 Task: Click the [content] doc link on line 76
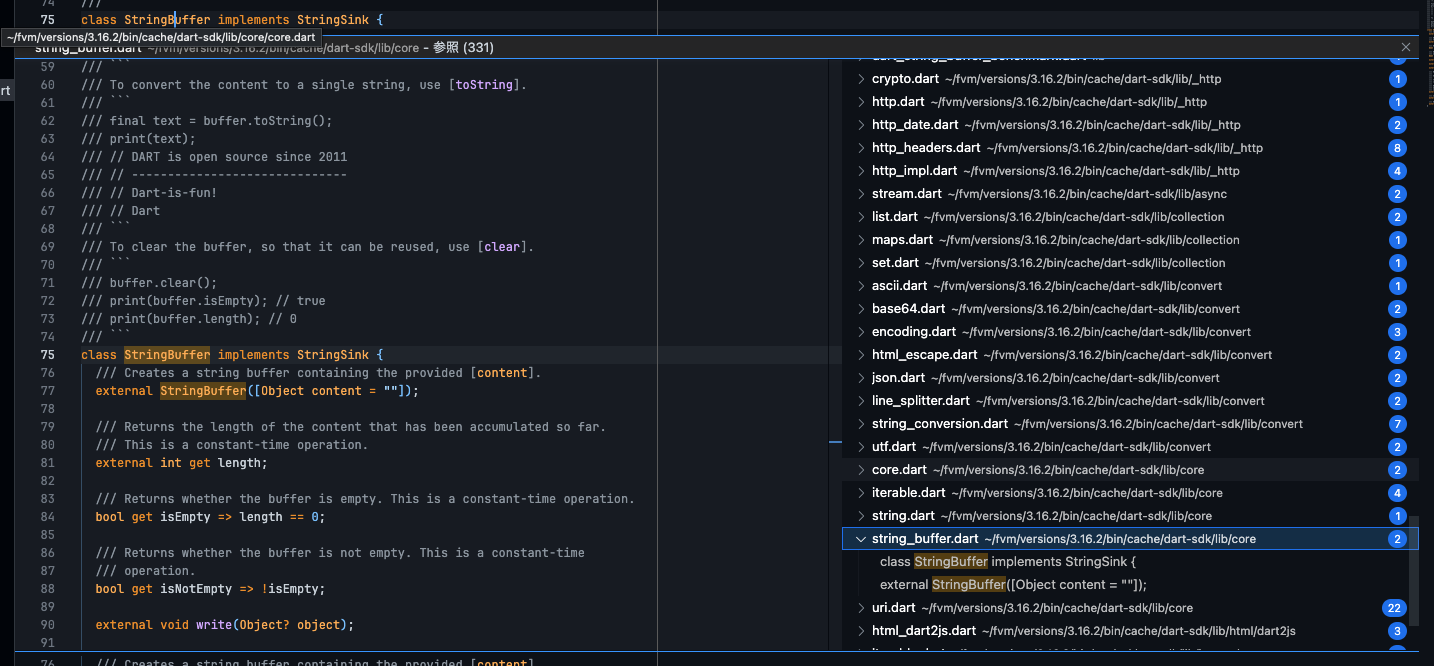tap(502, 373)
